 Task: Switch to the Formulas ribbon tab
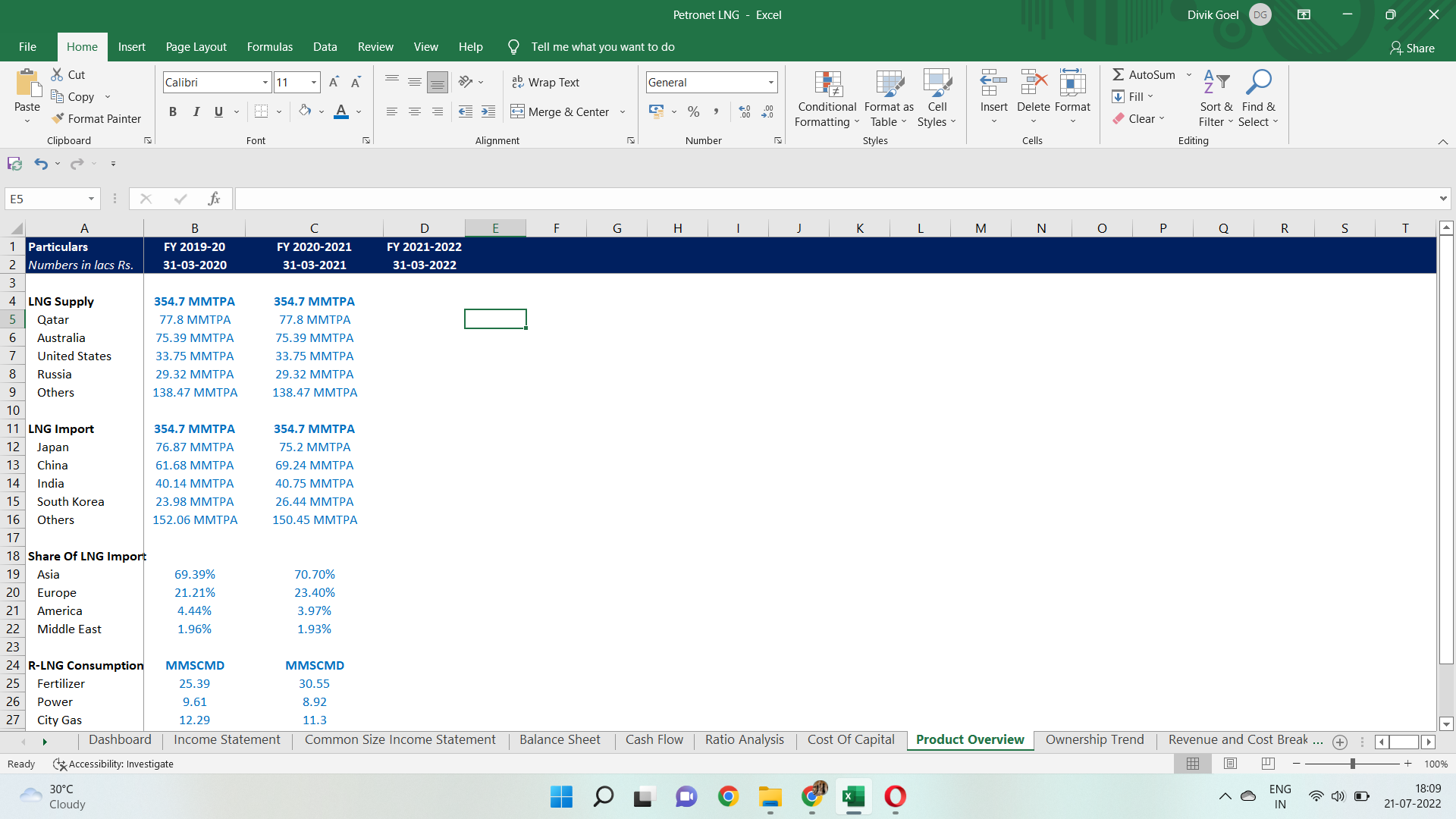(270, 47)
